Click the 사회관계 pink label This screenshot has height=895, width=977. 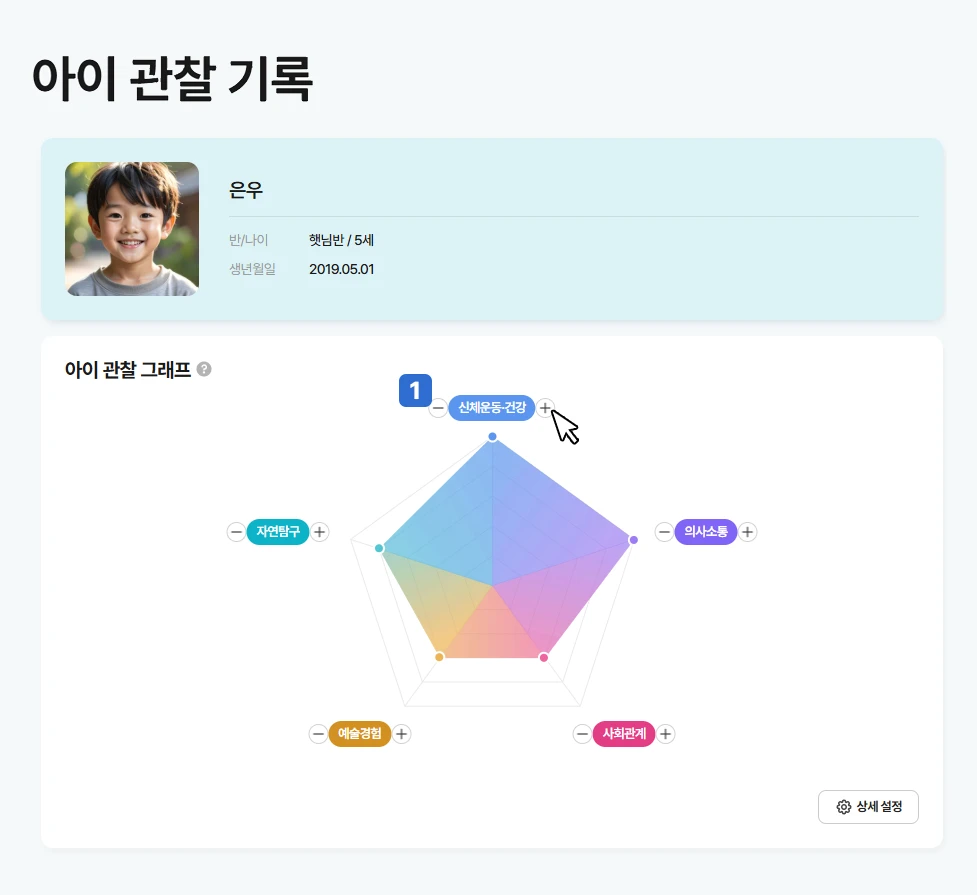[624, 735]
